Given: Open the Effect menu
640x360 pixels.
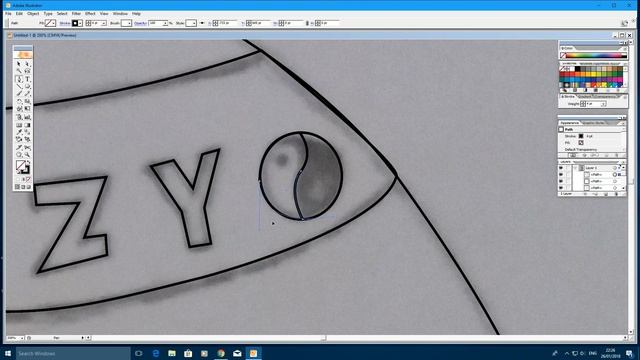Looking at the screenshot, I should [90, 13].
